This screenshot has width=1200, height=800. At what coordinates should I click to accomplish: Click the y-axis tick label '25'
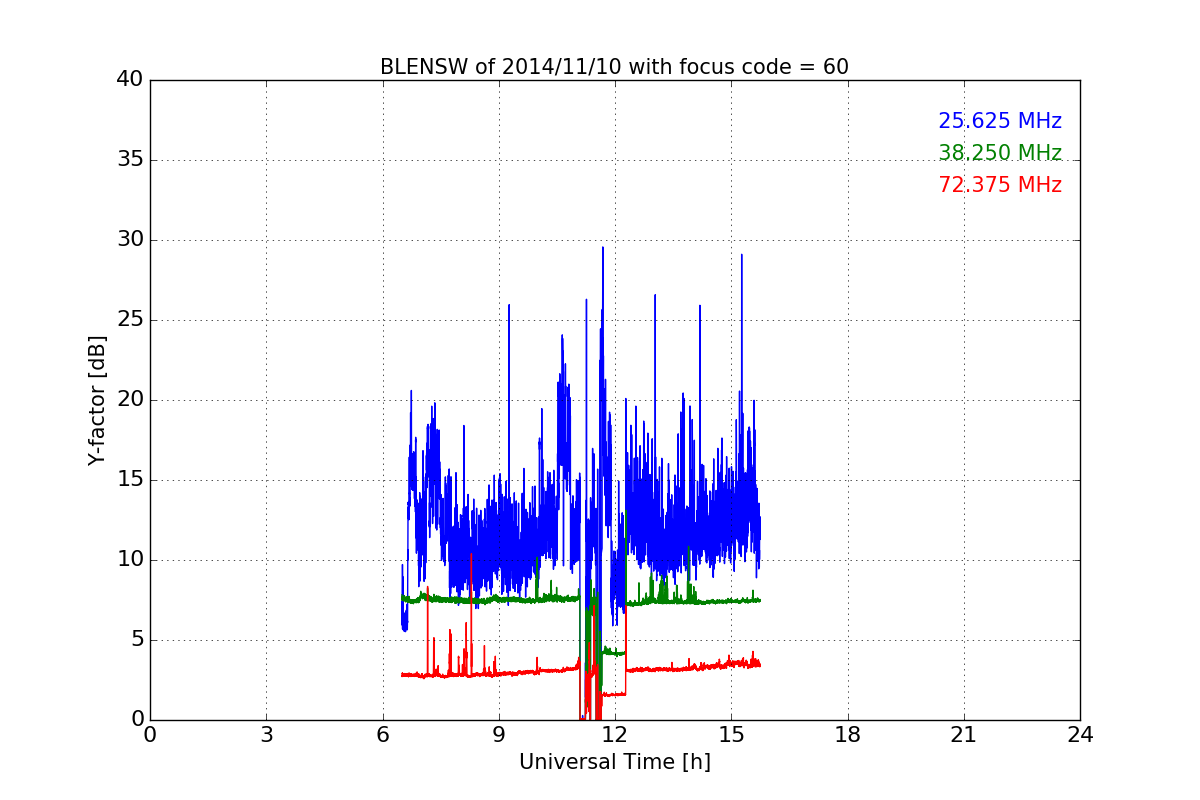(130, 320)
